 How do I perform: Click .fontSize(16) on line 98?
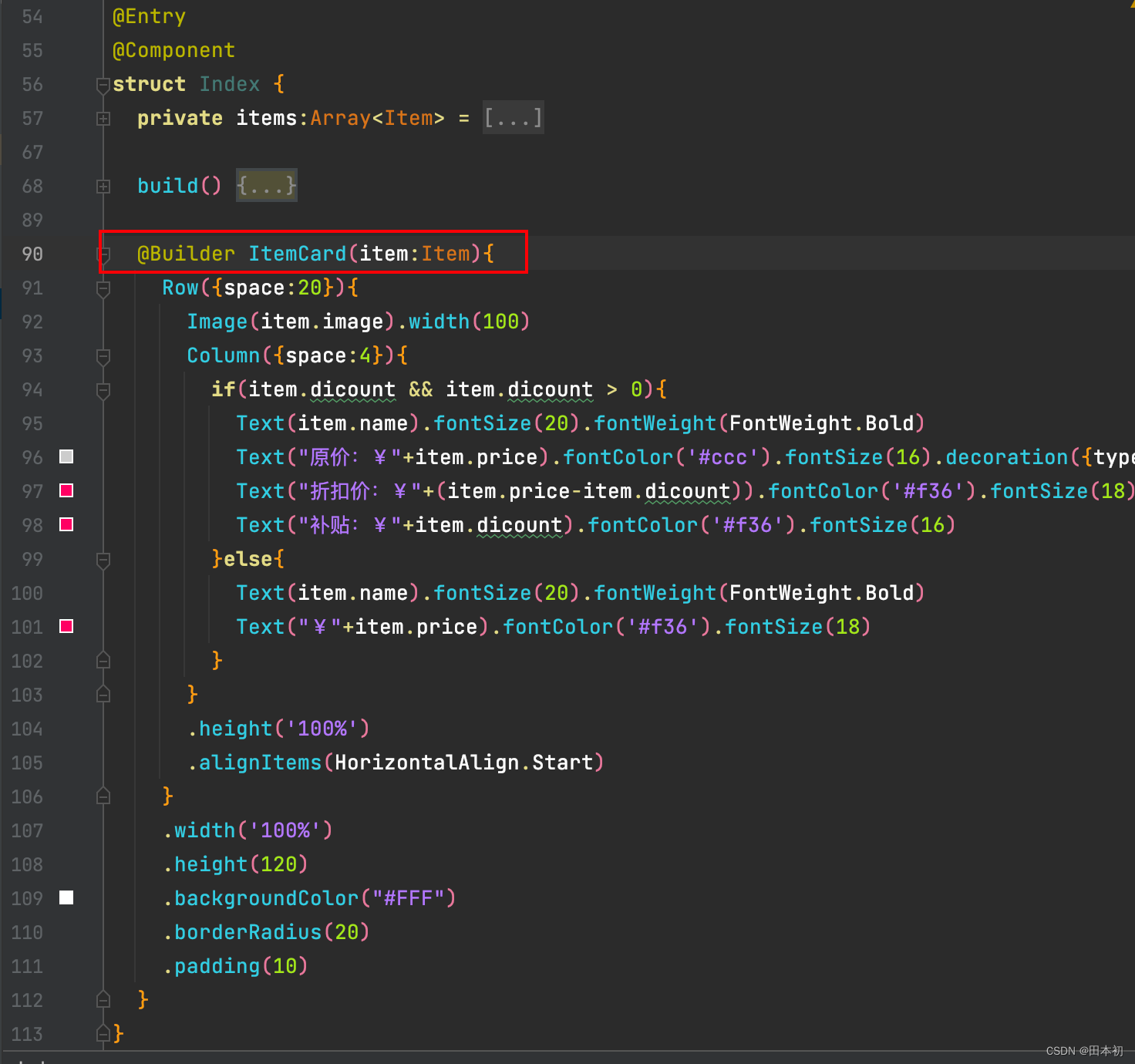877,526
